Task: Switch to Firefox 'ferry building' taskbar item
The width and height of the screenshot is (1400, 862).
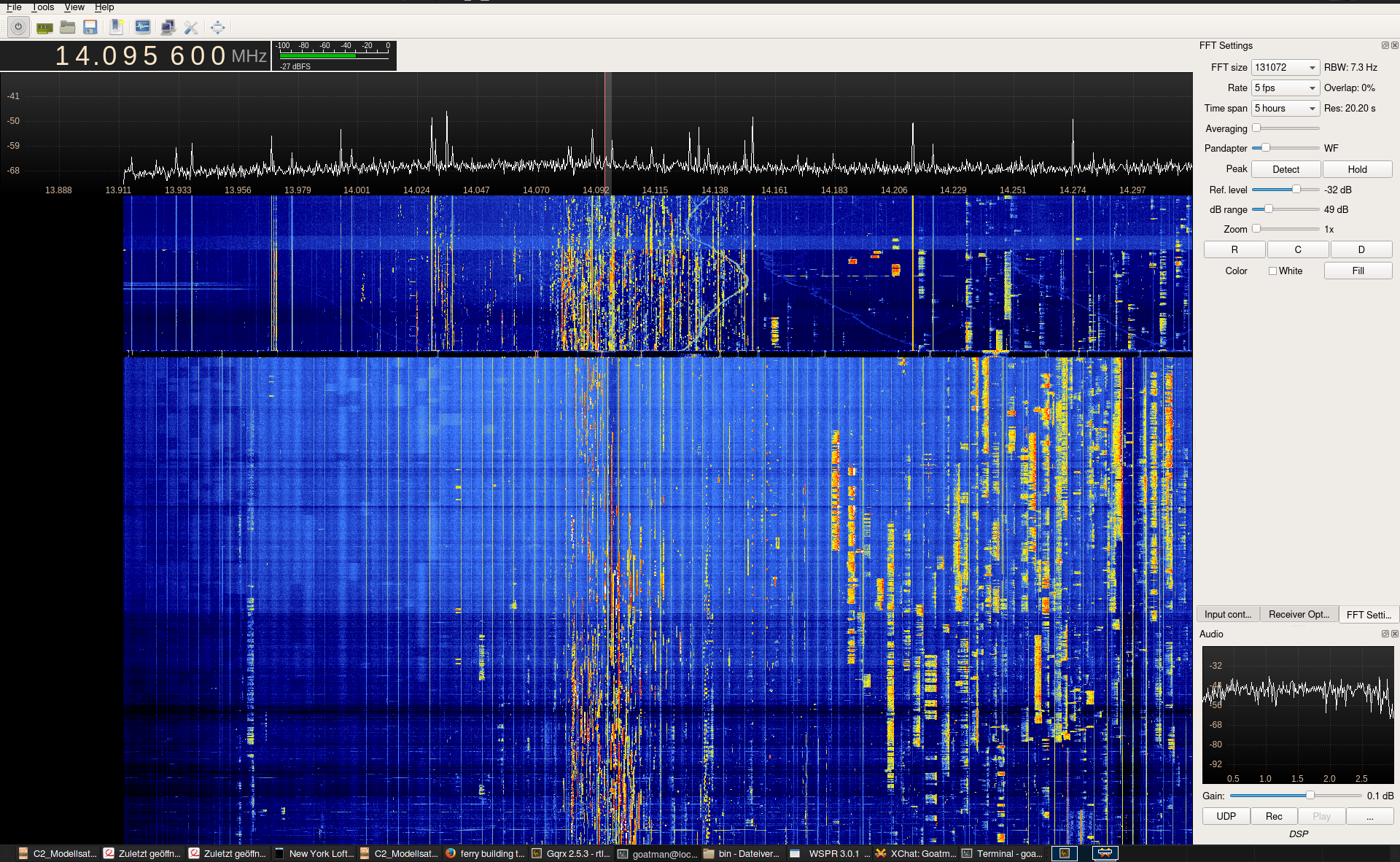Action: (485, 853)
